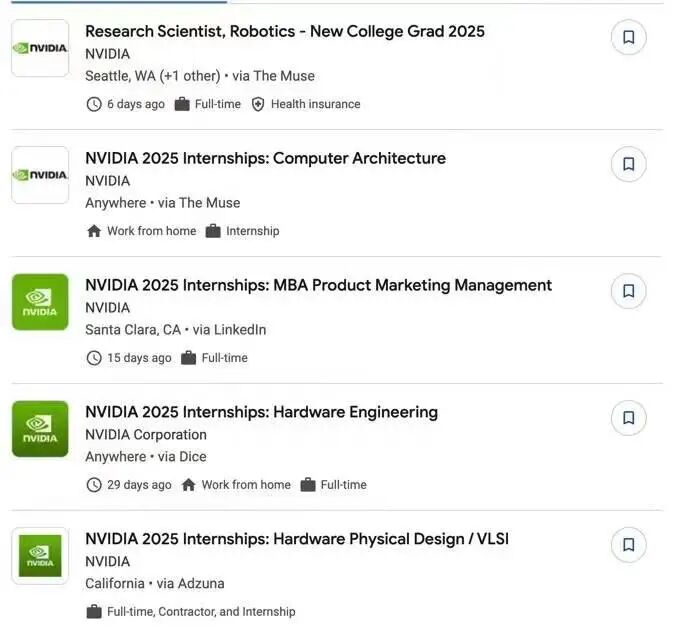Viewport: 676px width, 630px height.
Task: Bookmark the Hardware Physical Design / VLSI job
Action: coord(628,545)
